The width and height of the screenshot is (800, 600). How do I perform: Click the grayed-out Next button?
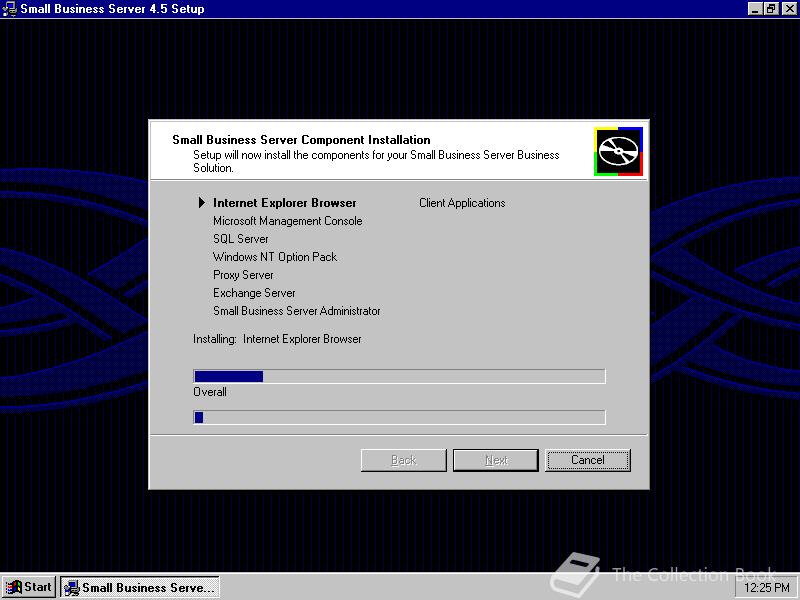pyautogui.click(x=495, y=460)
